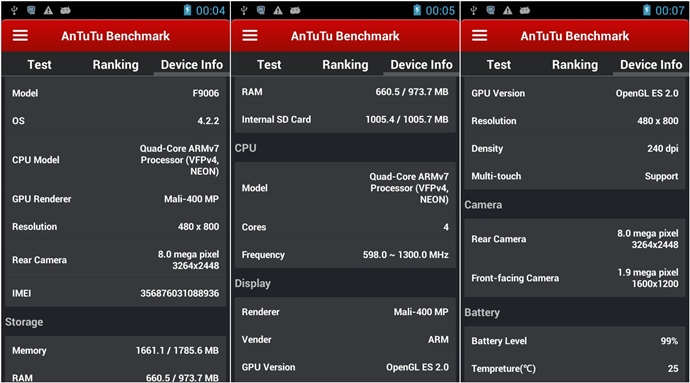This screenshot has width=690, height=383.
Task: Tap screen-capture notification icon in the 00:05 status bar
Action: click(261, 10)
